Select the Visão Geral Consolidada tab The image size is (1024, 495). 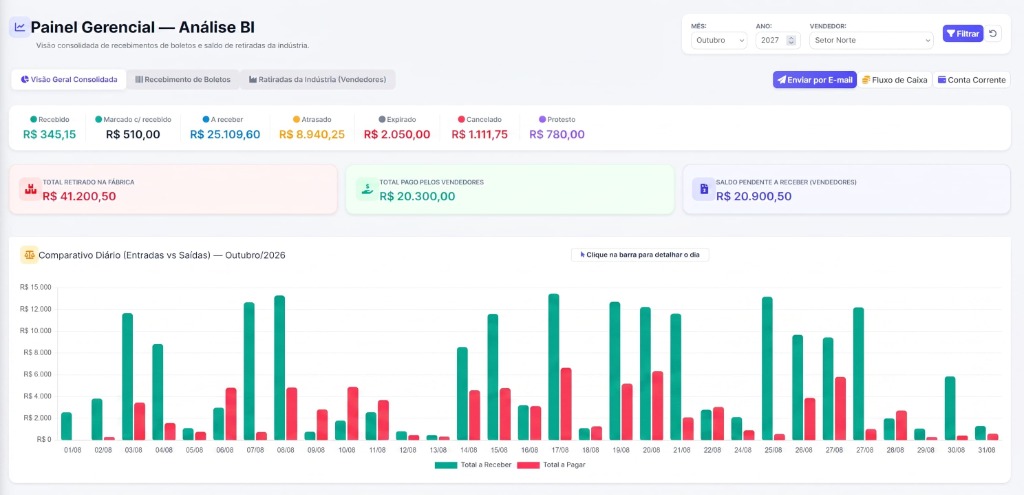69,80
